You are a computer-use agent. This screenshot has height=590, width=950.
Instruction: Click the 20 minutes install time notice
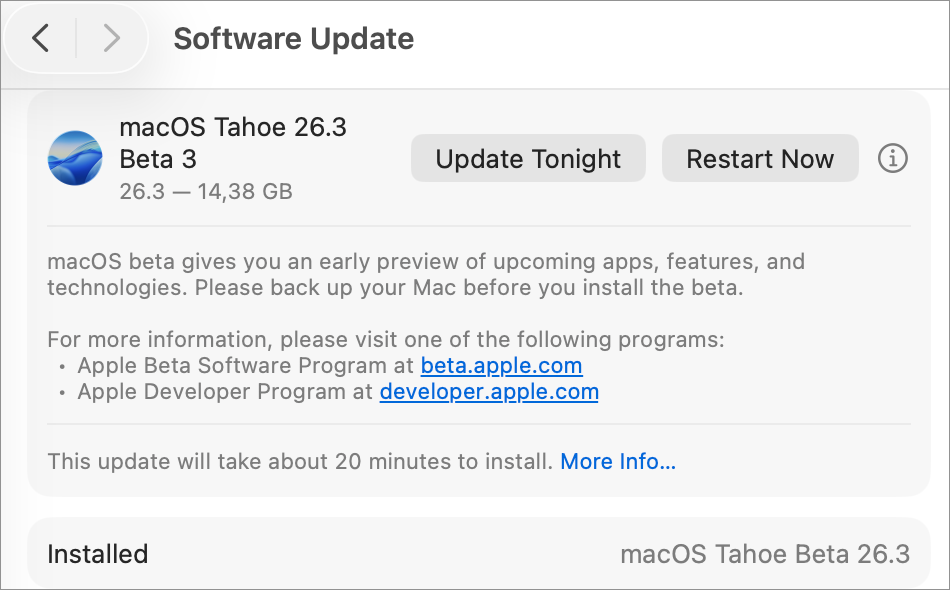point(300,462)
